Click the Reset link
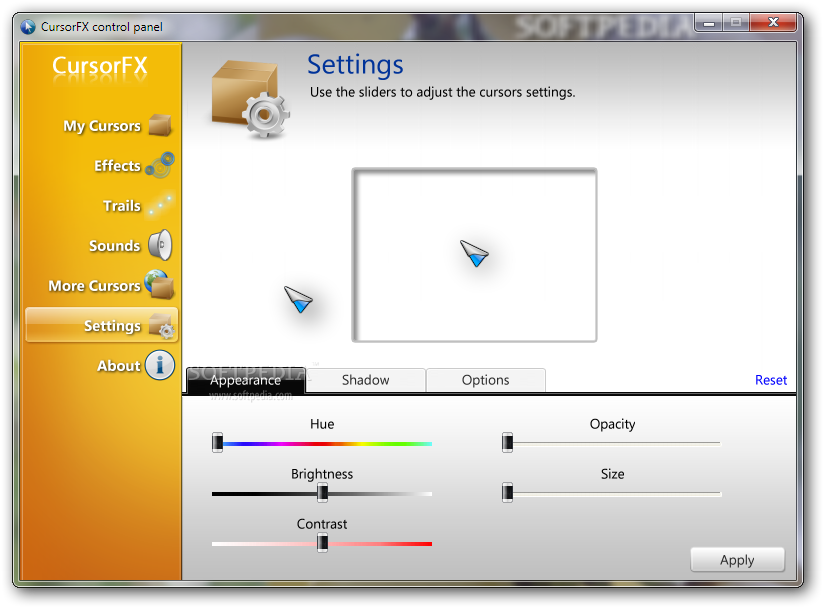Screen dimensions: 824x608 pos(771,380)
